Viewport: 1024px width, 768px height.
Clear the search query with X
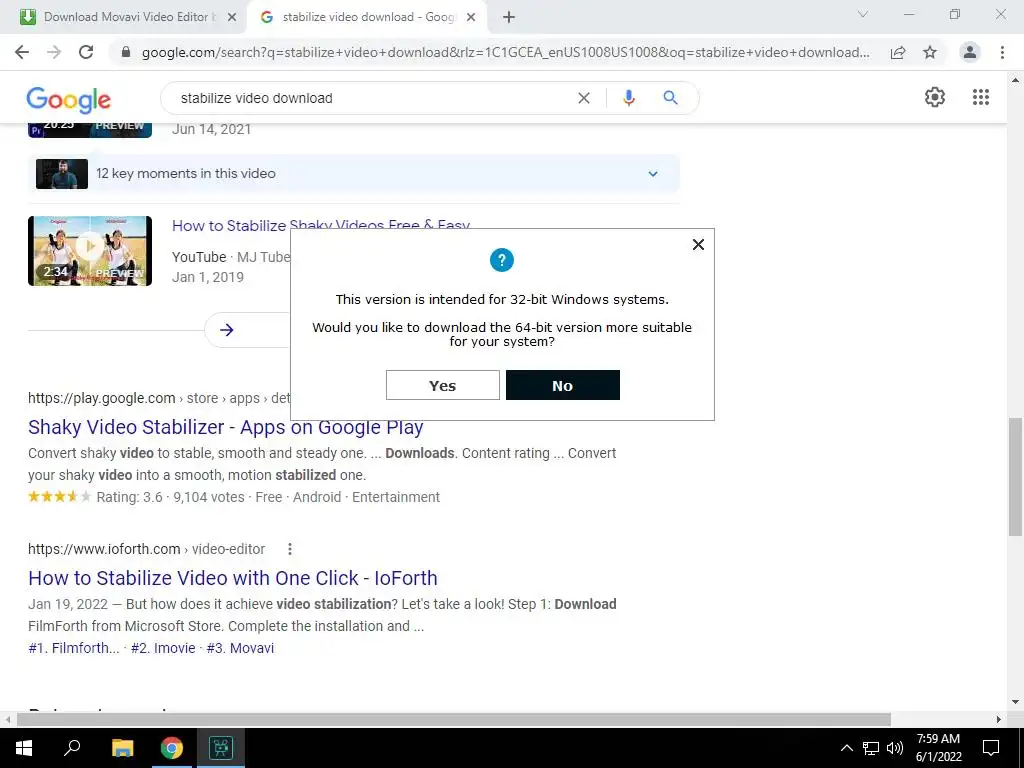584,98
